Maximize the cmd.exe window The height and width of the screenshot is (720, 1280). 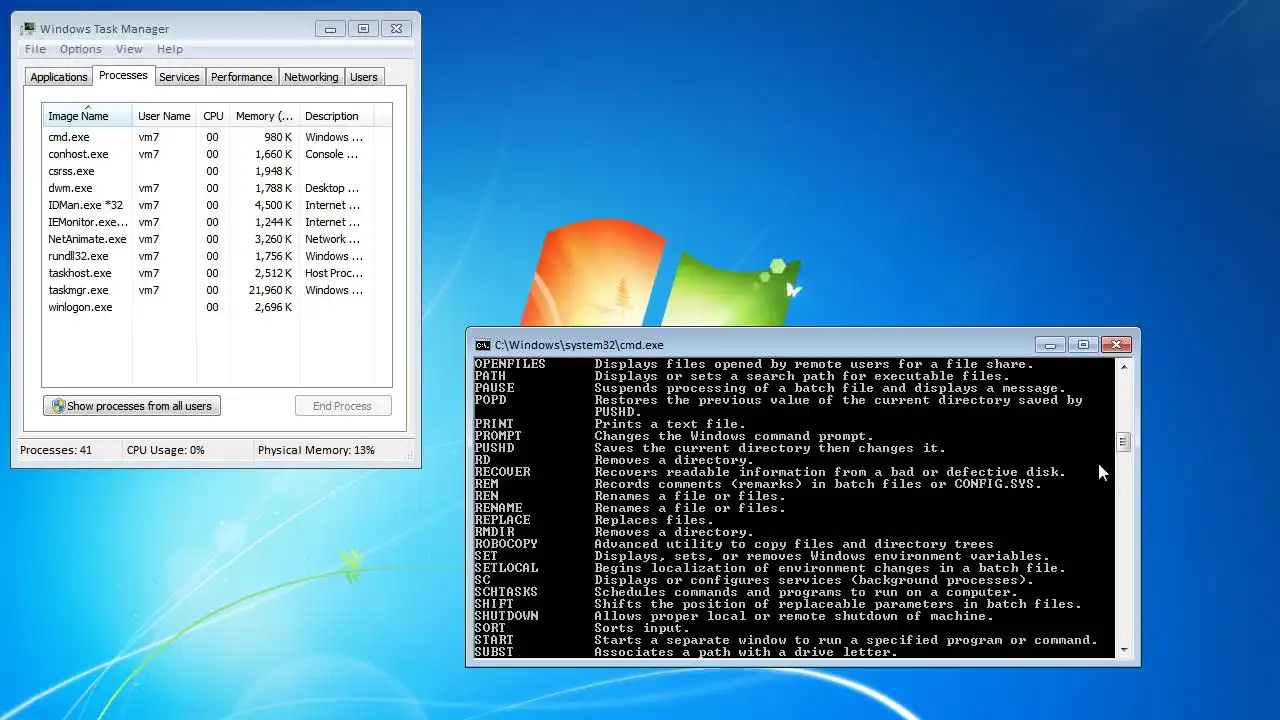click(1083, 345)
